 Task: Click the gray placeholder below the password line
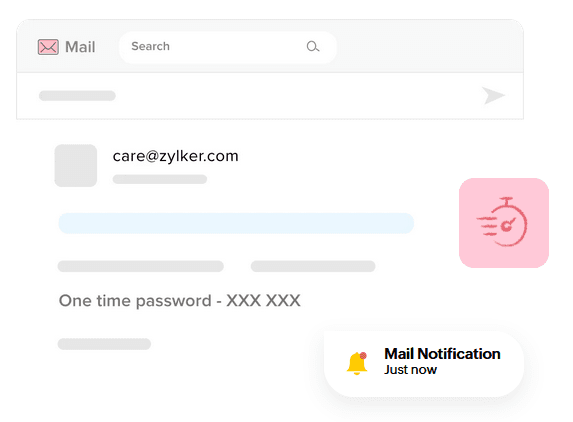[x=104, y=344]
